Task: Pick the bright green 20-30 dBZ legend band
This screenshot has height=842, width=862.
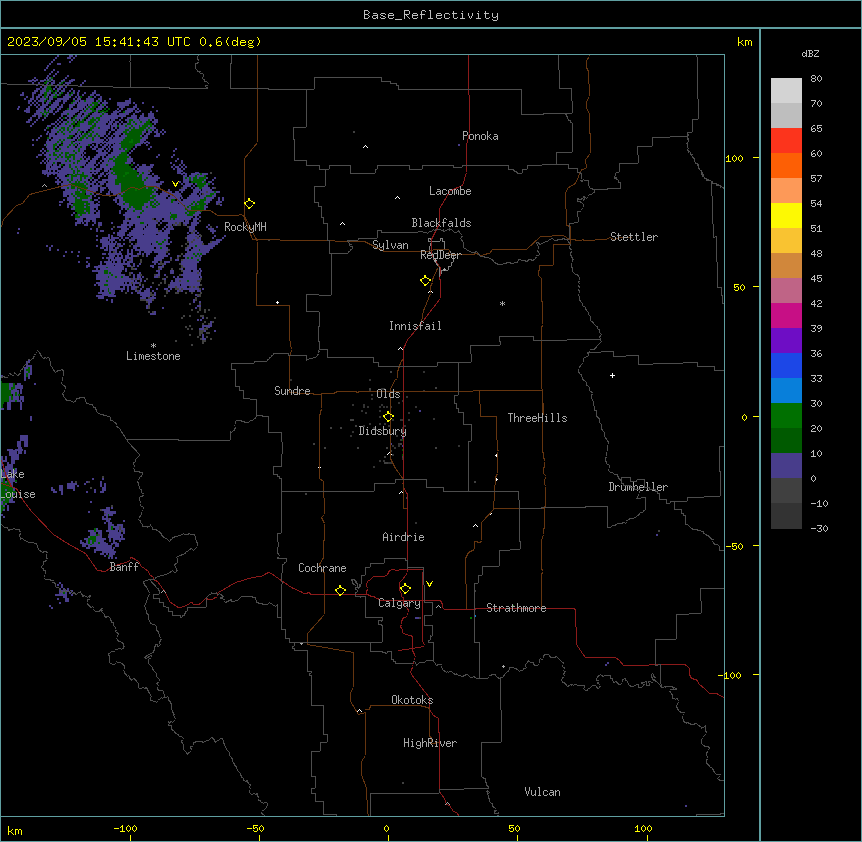Action: 786,416
